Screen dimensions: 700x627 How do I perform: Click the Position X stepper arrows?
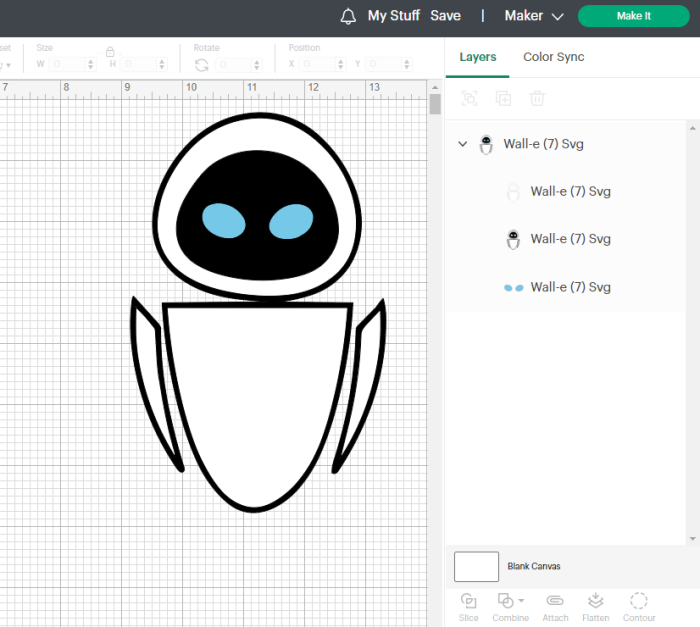pos(341,64)
